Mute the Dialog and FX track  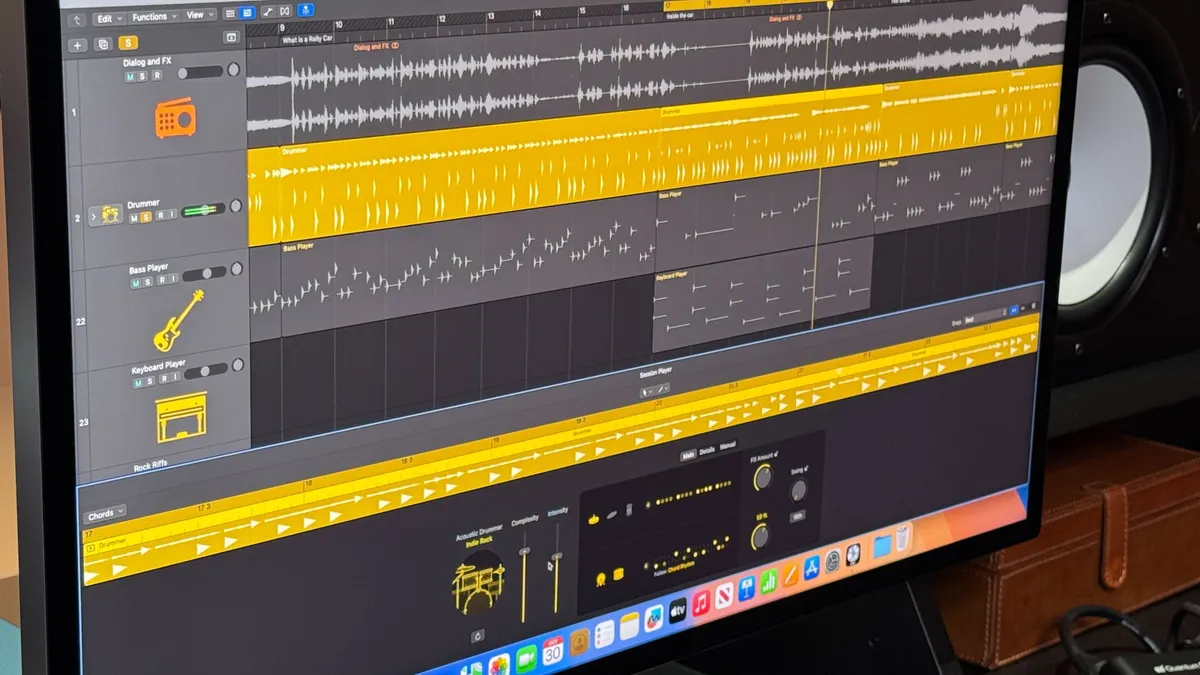(x=130, y=76)
